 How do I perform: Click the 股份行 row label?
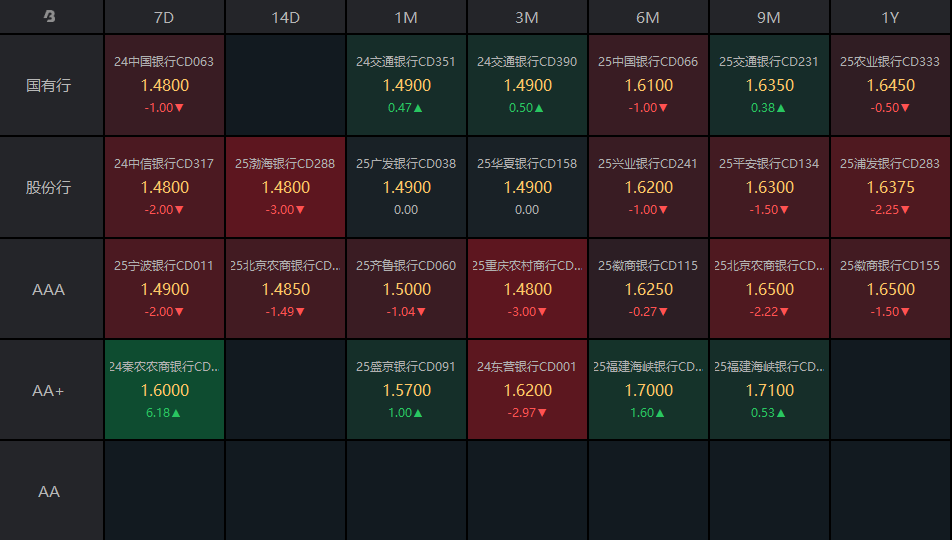pyautogui.click(x=49, y=187)
